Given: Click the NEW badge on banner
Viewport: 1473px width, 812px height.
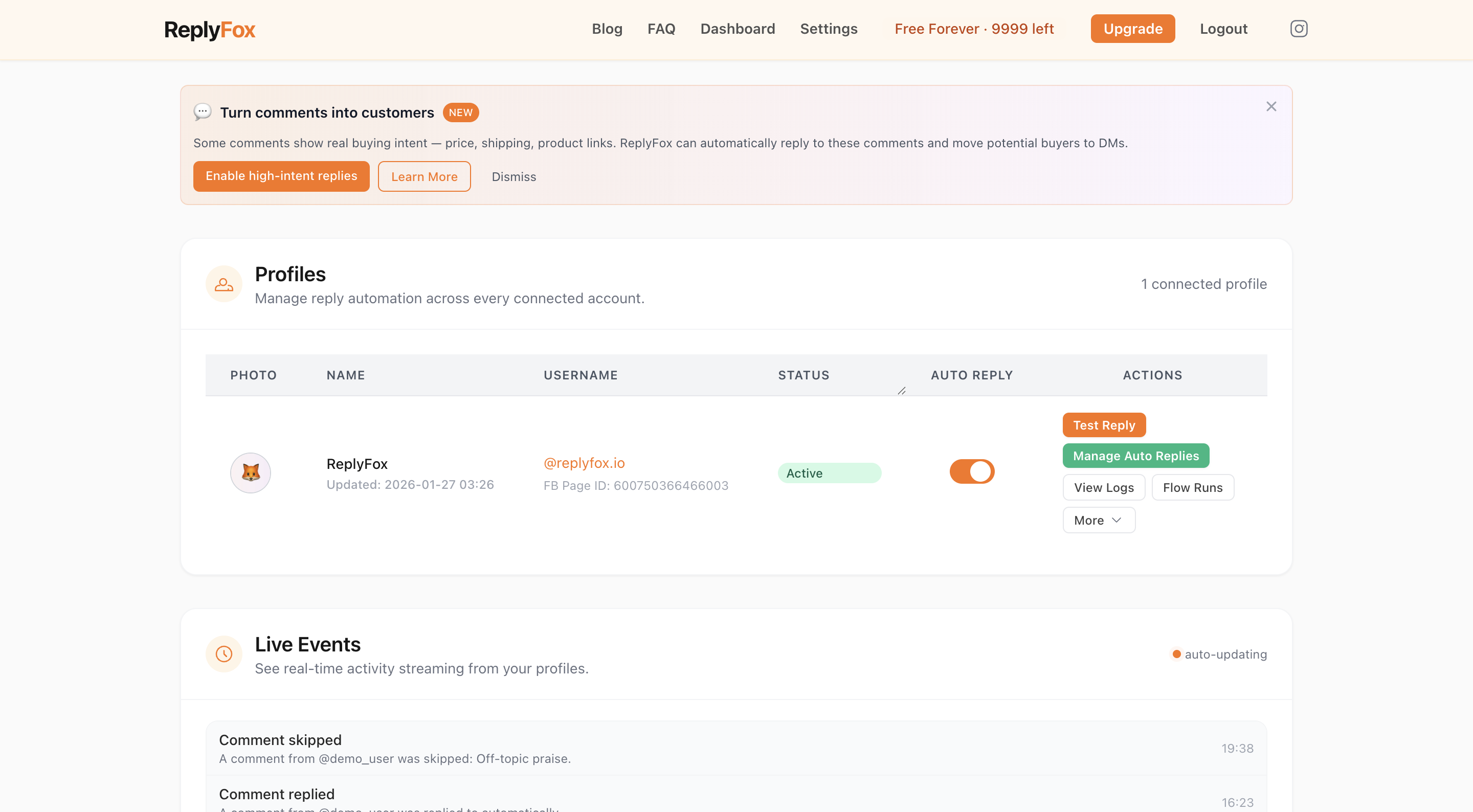Looking at the screenshot, I should 460,112.
